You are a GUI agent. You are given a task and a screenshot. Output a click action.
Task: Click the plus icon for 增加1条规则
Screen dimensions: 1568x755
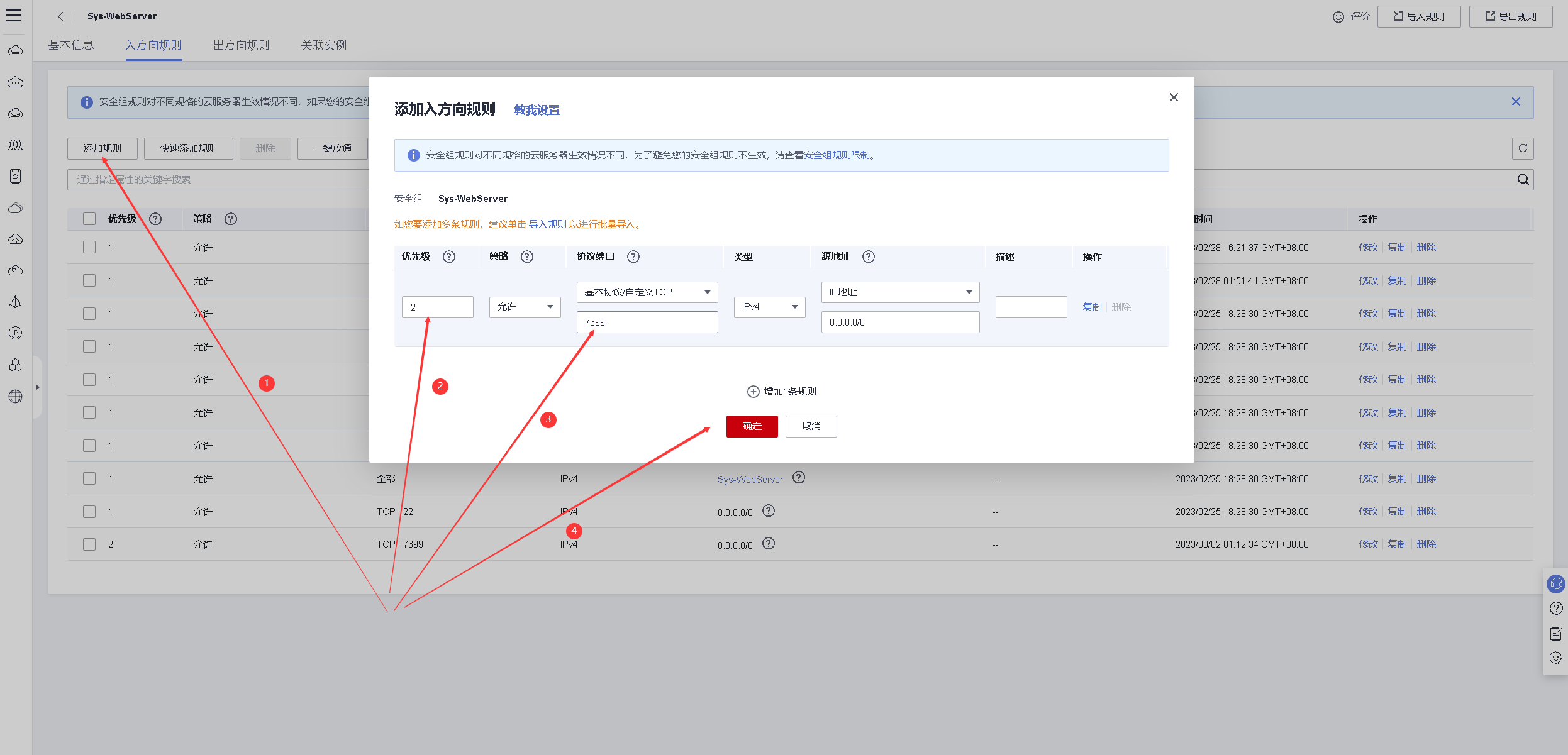753,392
